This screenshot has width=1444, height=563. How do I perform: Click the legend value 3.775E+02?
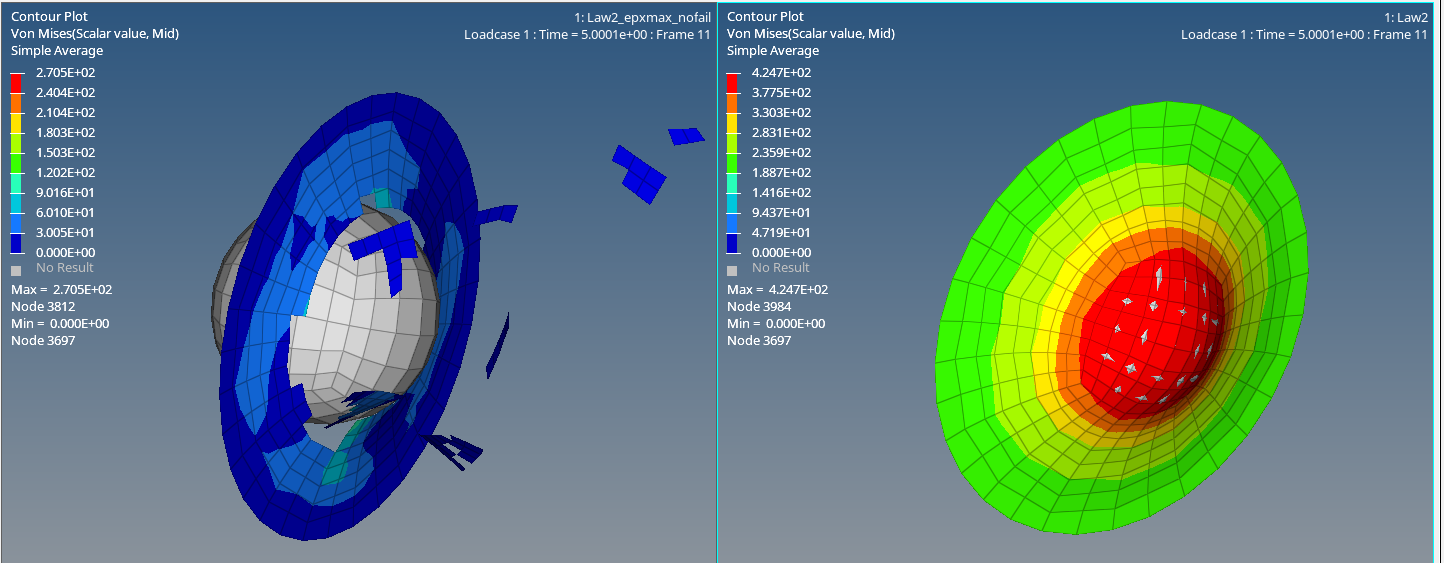point(781,92)
